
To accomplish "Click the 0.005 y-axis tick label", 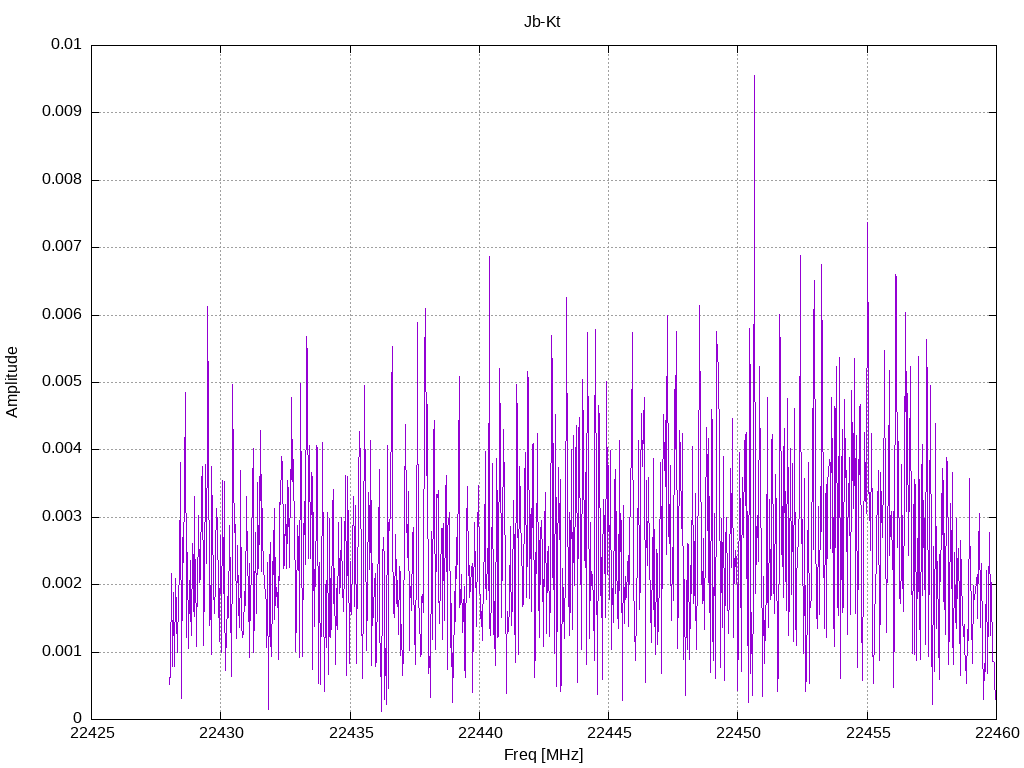I will pyautogui.click(x=61, y=382).
